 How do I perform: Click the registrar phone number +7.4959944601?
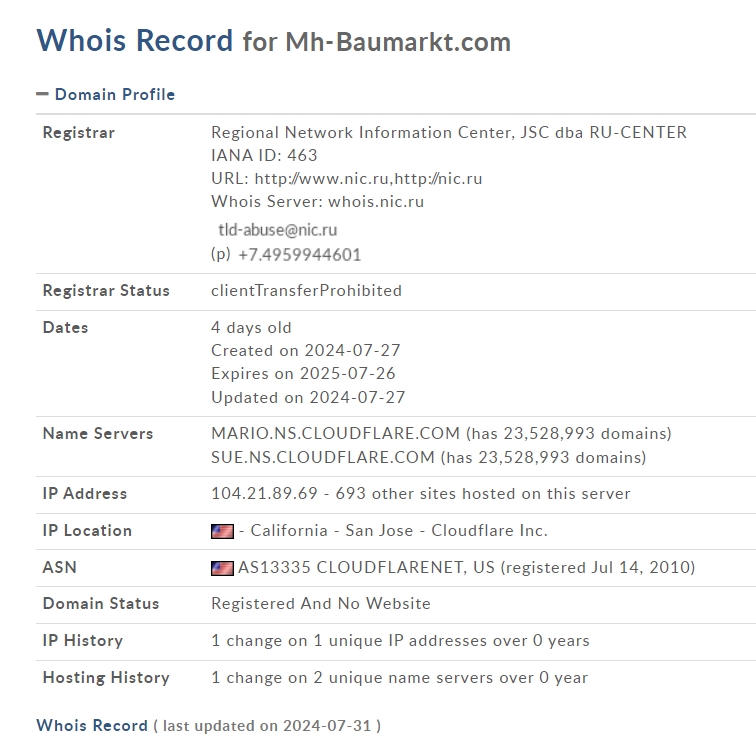(299, 255)
